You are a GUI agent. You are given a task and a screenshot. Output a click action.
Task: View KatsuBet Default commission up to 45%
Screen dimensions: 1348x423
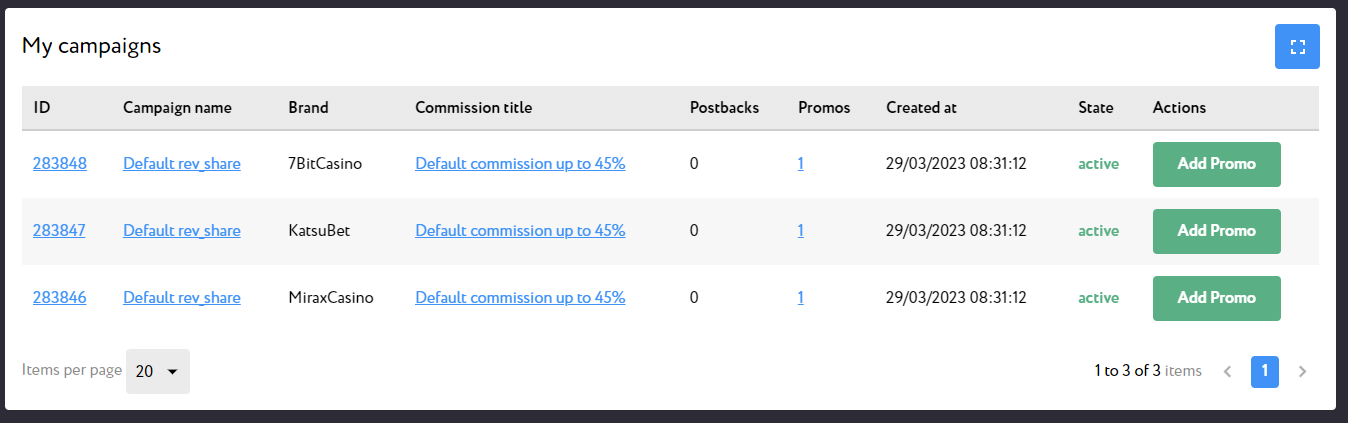click(520, 231)
